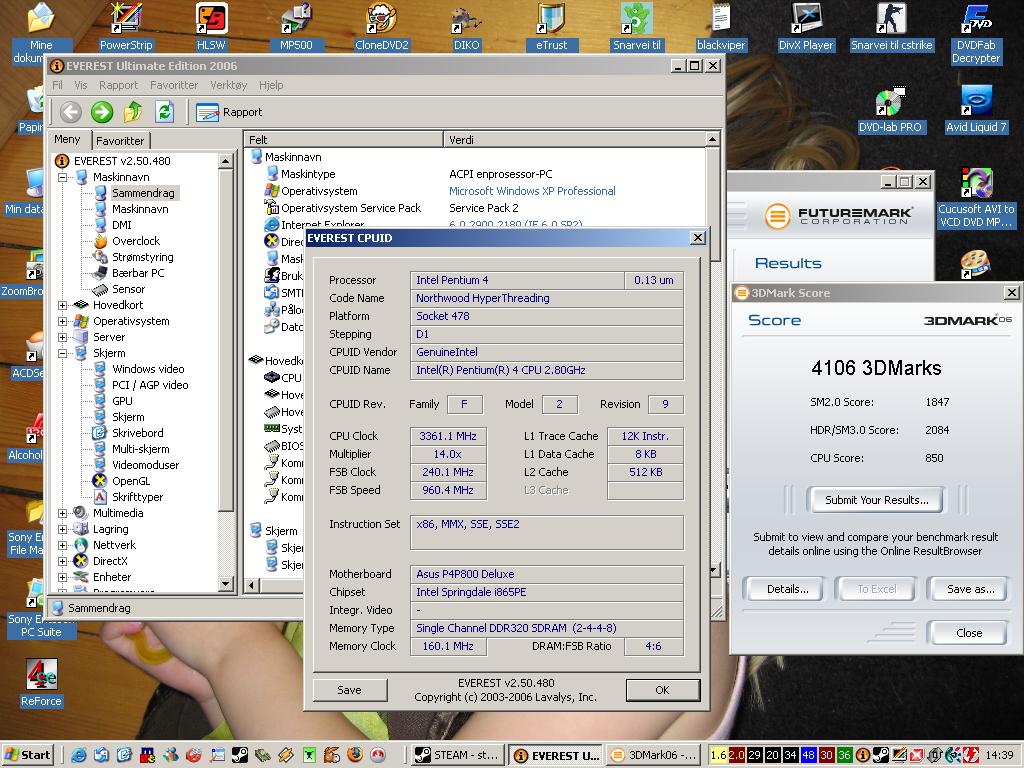Switch to the Meny tab

(67, 139)
